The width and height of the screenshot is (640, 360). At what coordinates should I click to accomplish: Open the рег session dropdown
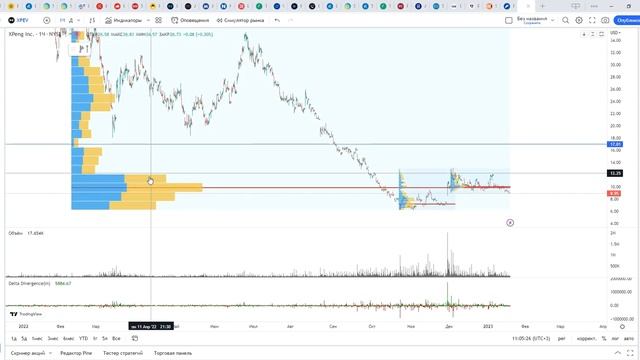pos(562,338)
